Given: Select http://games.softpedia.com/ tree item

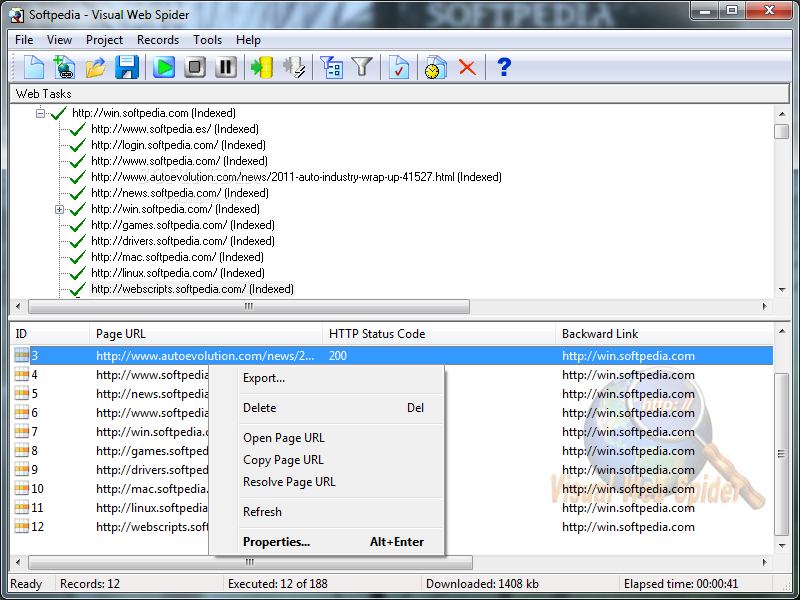Looking at the screenshot, I should (183, 225).
